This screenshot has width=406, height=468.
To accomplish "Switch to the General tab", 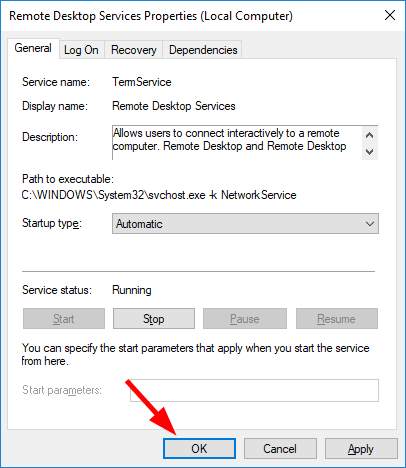I will coord(33,48).
